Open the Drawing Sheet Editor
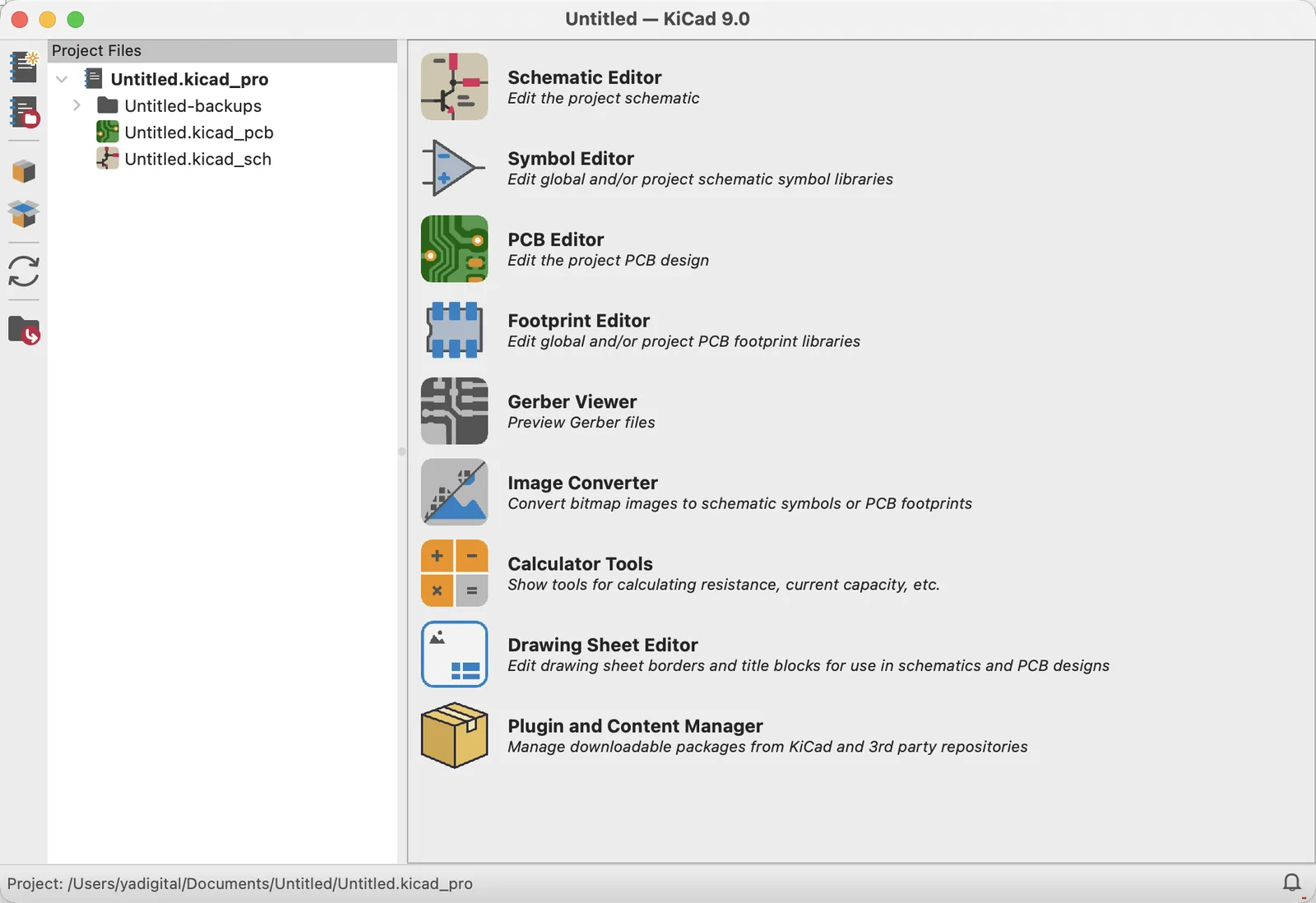This screenshot has height=903, width=1316. [602, 644]
